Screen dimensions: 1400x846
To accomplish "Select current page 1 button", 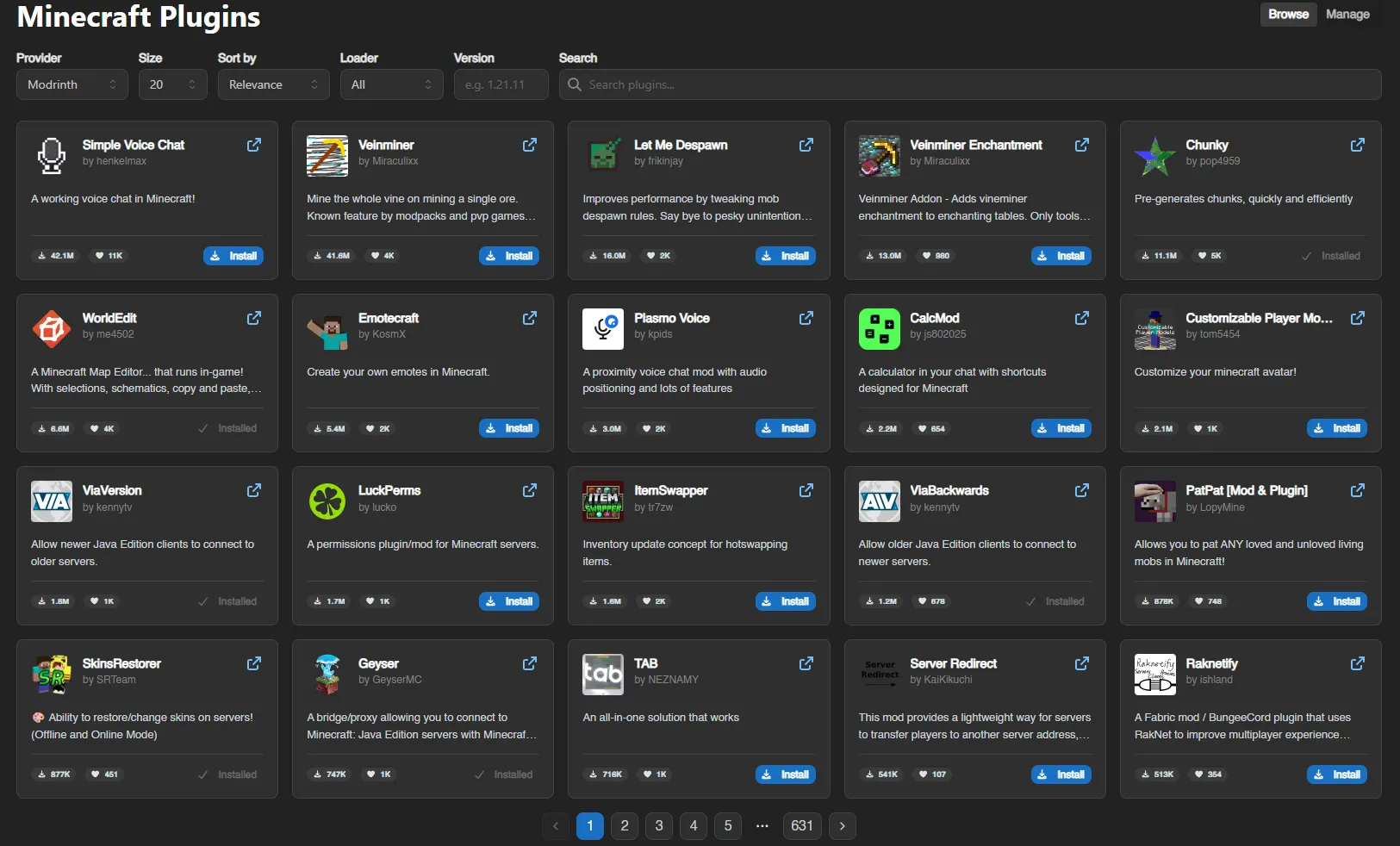I will point(590,825).
